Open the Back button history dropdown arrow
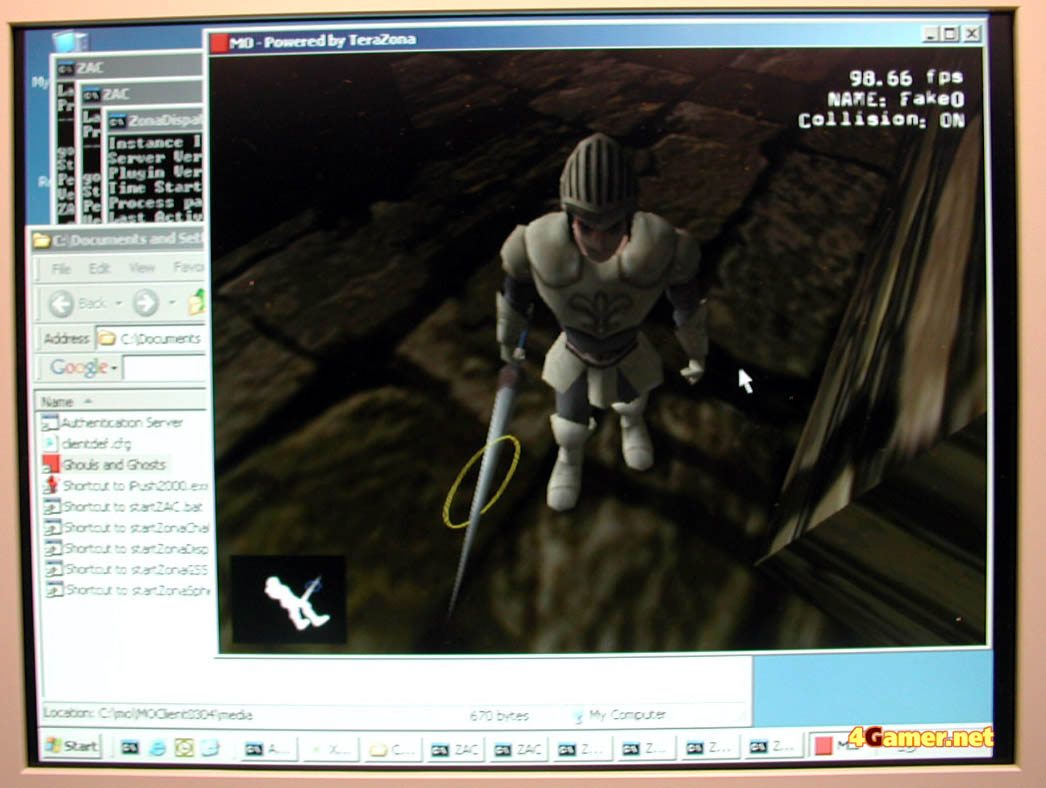The image size is (1046, 788). [117, 304]
